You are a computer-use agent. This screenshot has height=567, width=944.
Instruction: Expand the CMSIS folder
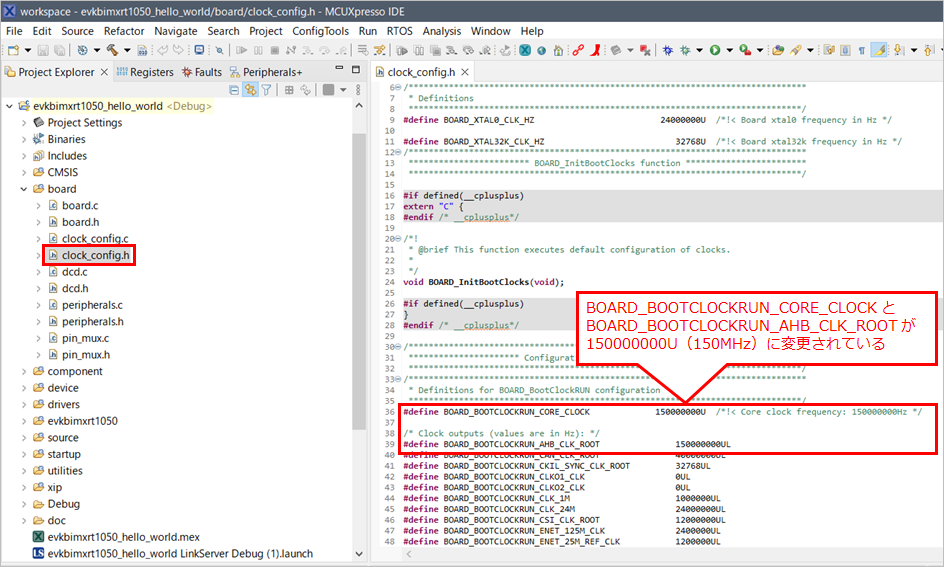[x=24, y=172]
